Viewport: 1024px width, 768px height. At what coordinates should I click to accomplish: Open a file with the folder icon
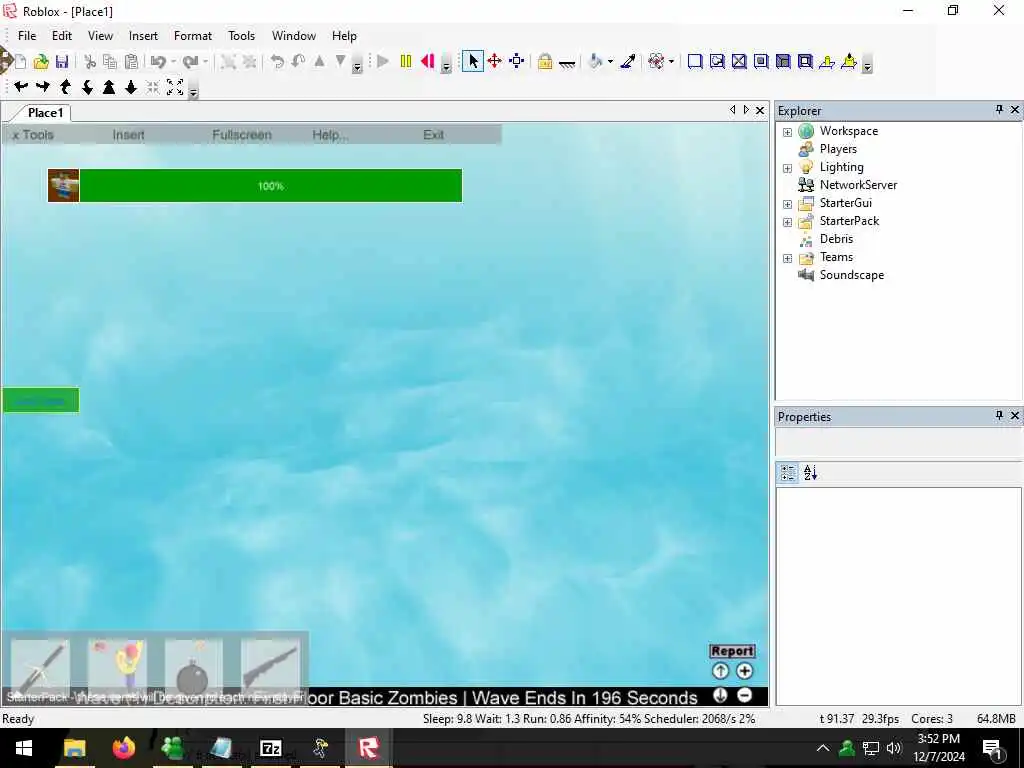tap(41, 61)
